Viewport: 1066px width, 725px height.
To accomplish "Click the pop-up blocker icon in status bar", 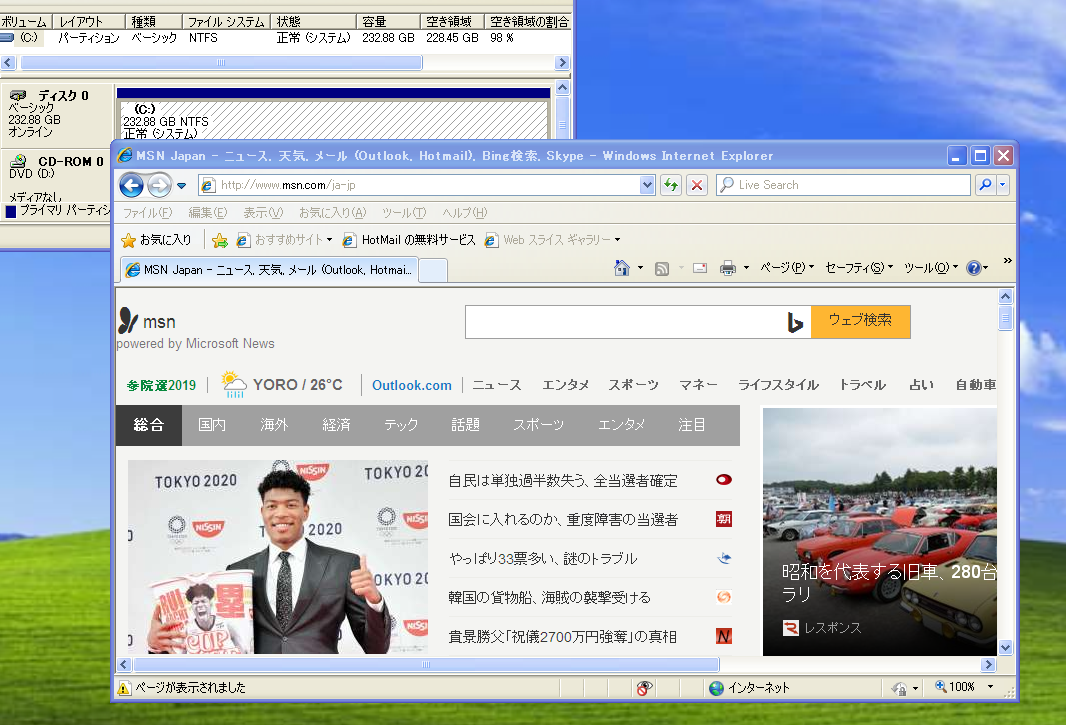I will pos(644,688).
